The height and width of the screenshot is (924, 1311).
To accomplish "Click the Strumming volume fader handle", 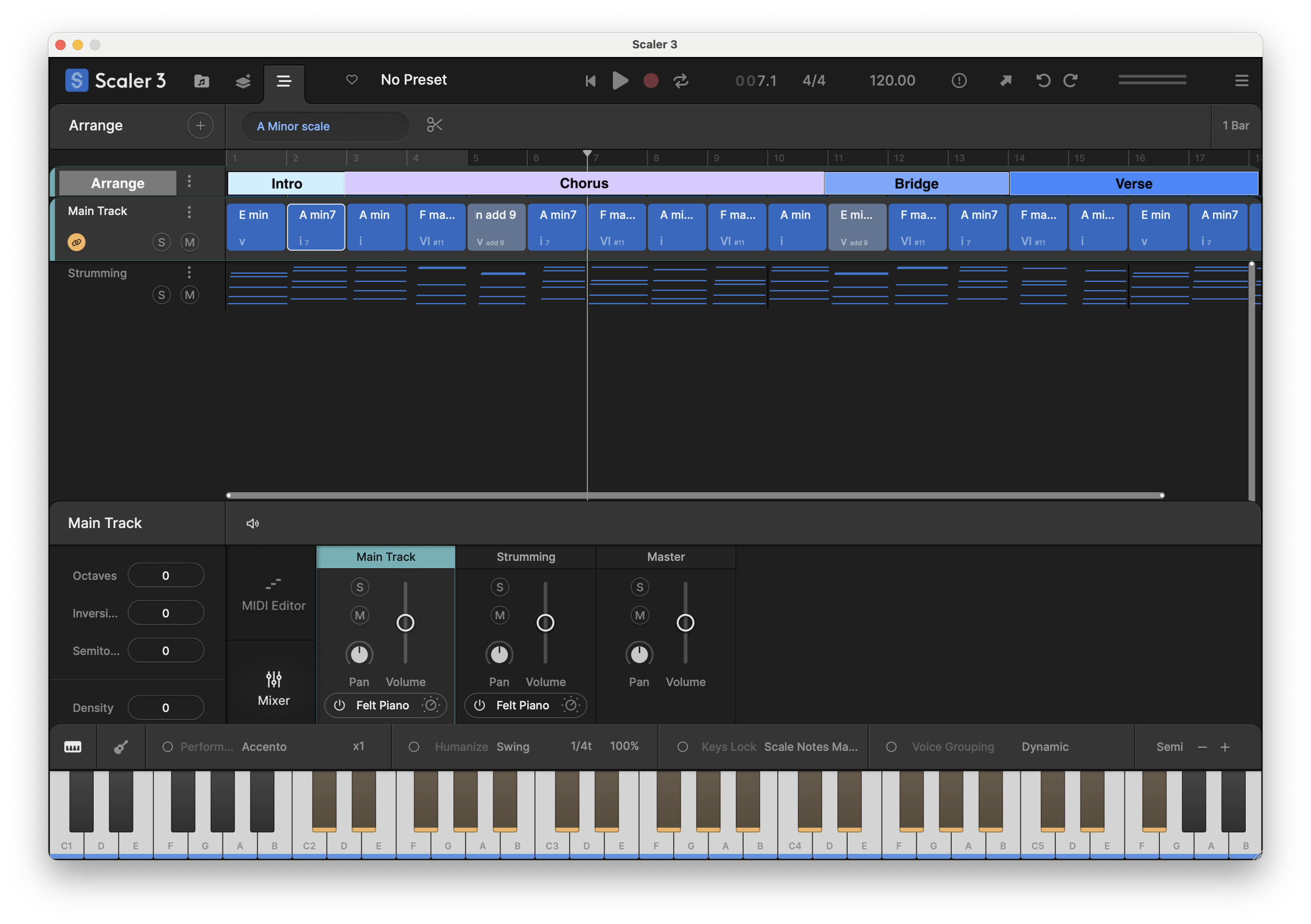I will tap(545, 623).
